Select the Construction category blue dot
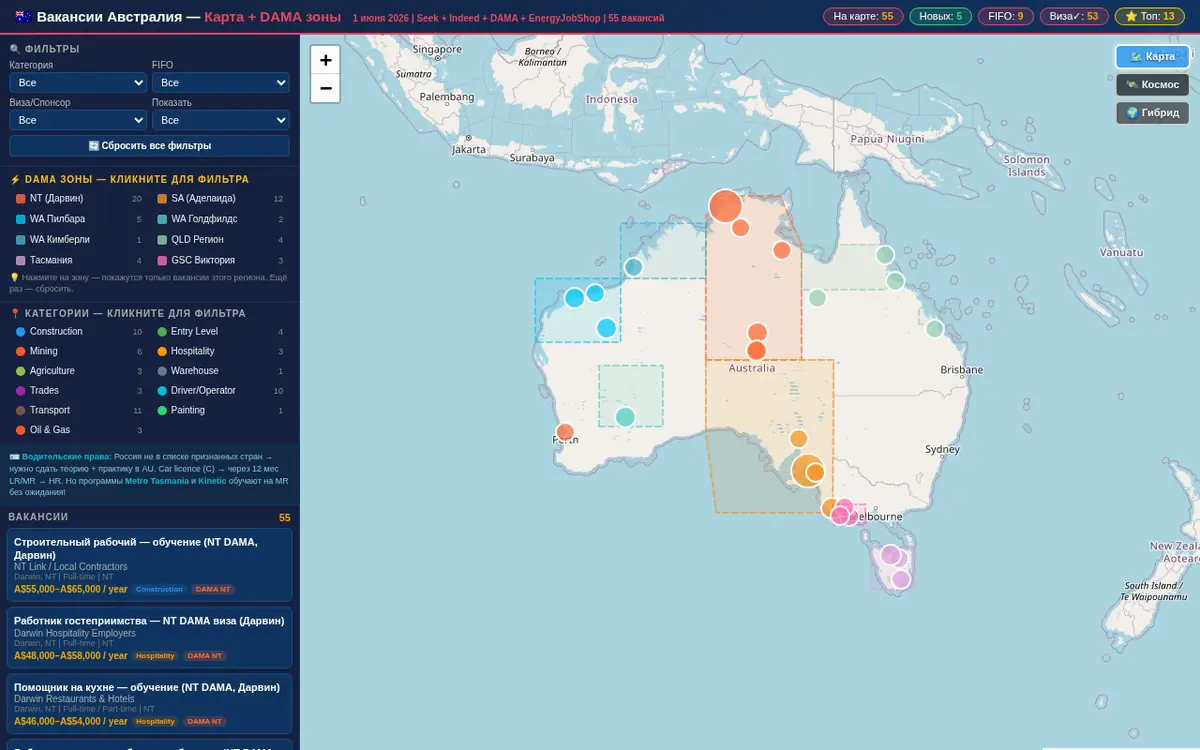The width and height of the screenshot is (1200, 750). tap(21, 332)
